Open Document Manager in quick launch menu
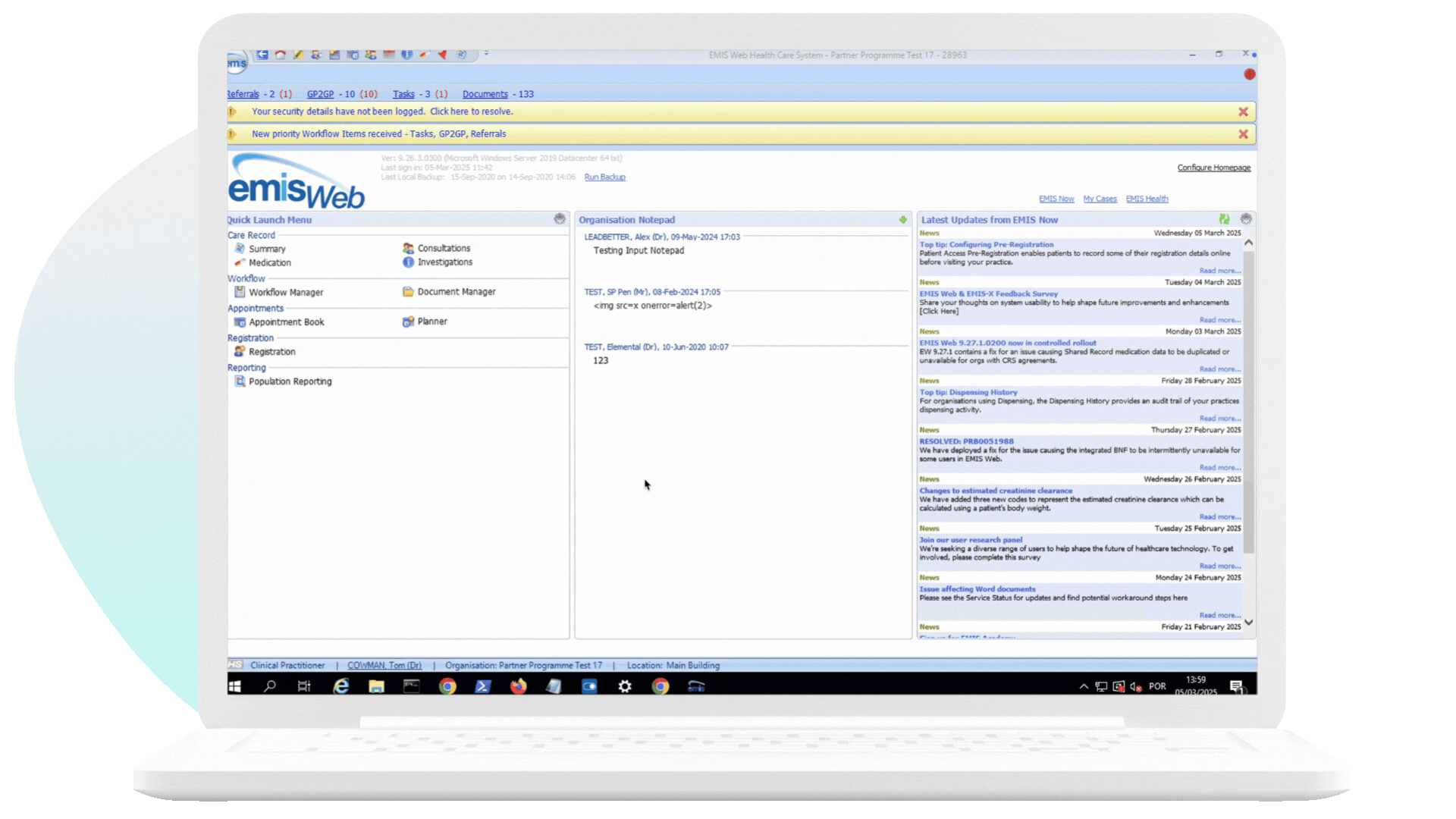This screenshot has height=819, width=1456. tap(456, 292)
